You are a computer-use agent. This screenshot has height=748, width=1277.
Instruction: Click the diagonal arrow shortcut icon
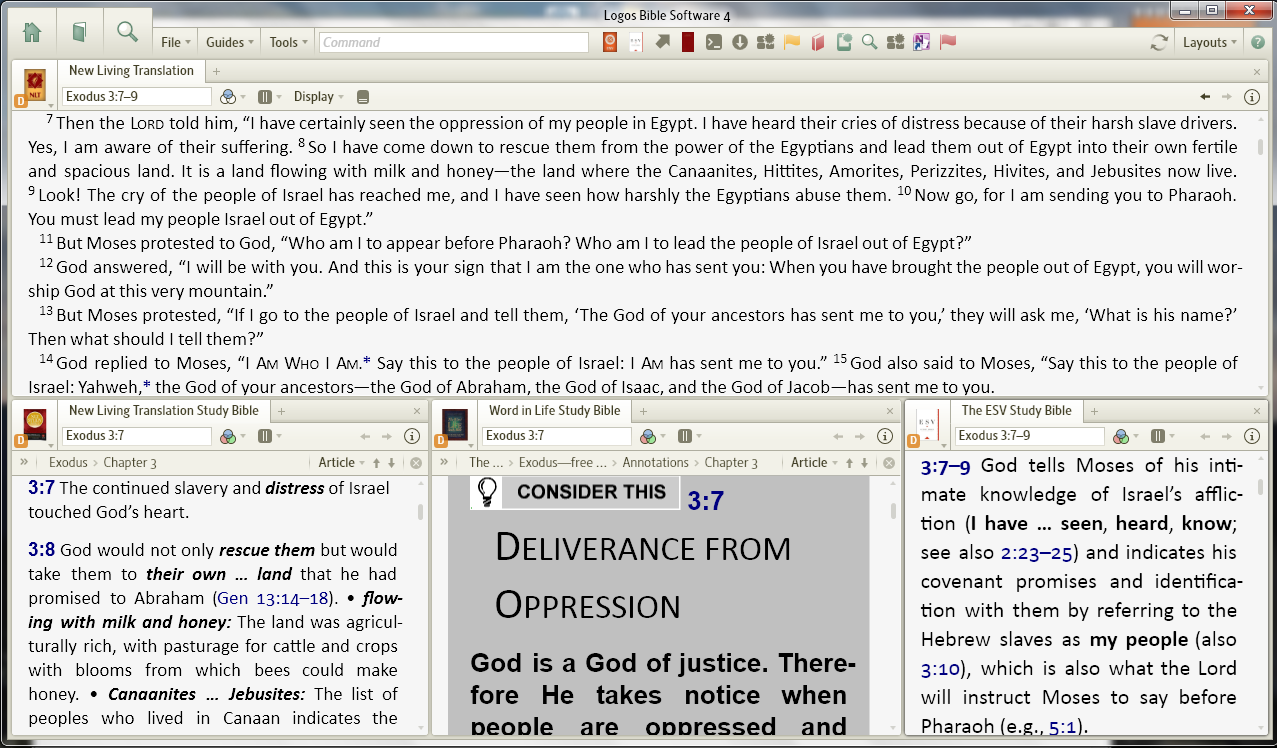click(662, 42)
